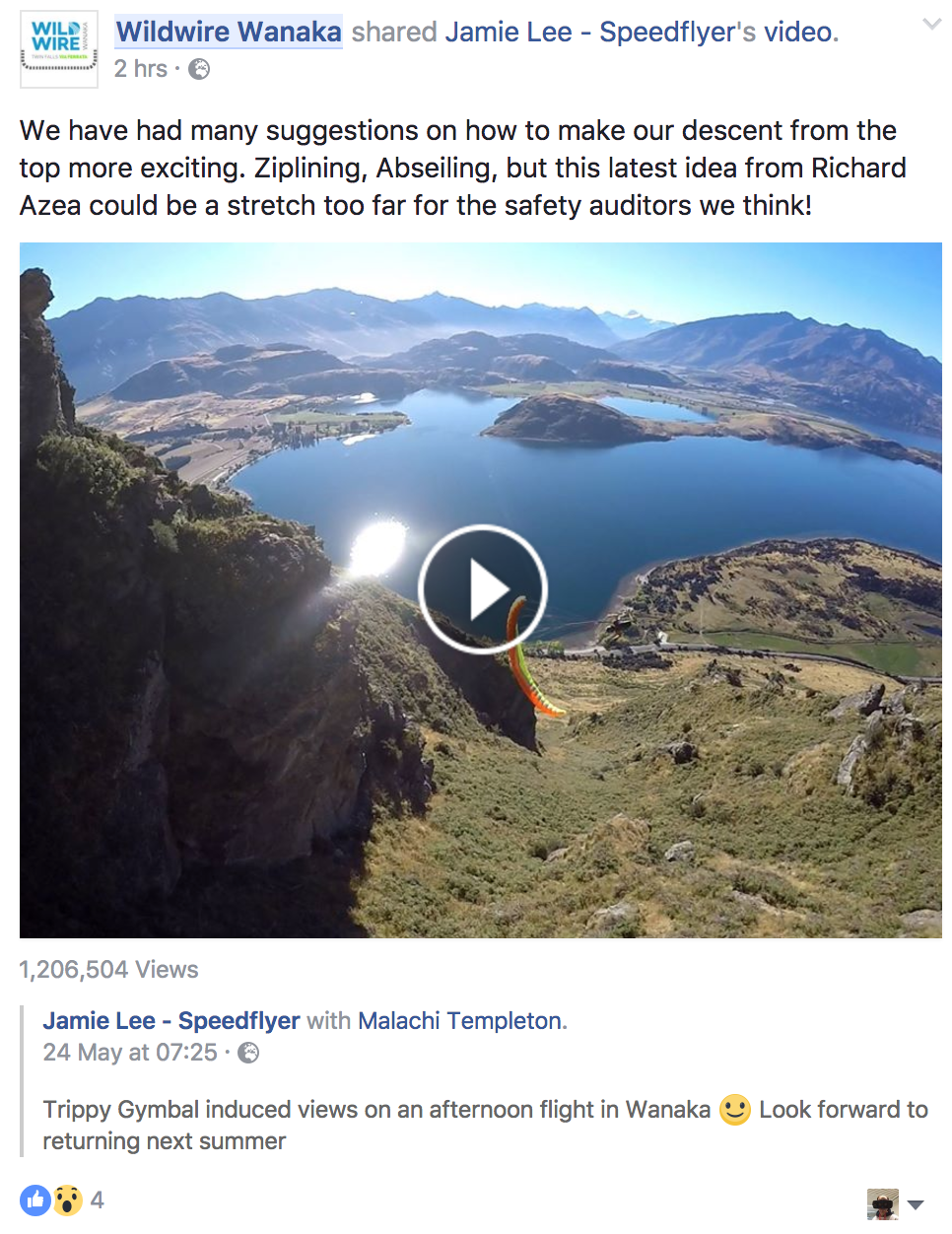Viewport: 952px width, 1234px height.
Task: Open the shared video link in header
Action: click(798, 32)
